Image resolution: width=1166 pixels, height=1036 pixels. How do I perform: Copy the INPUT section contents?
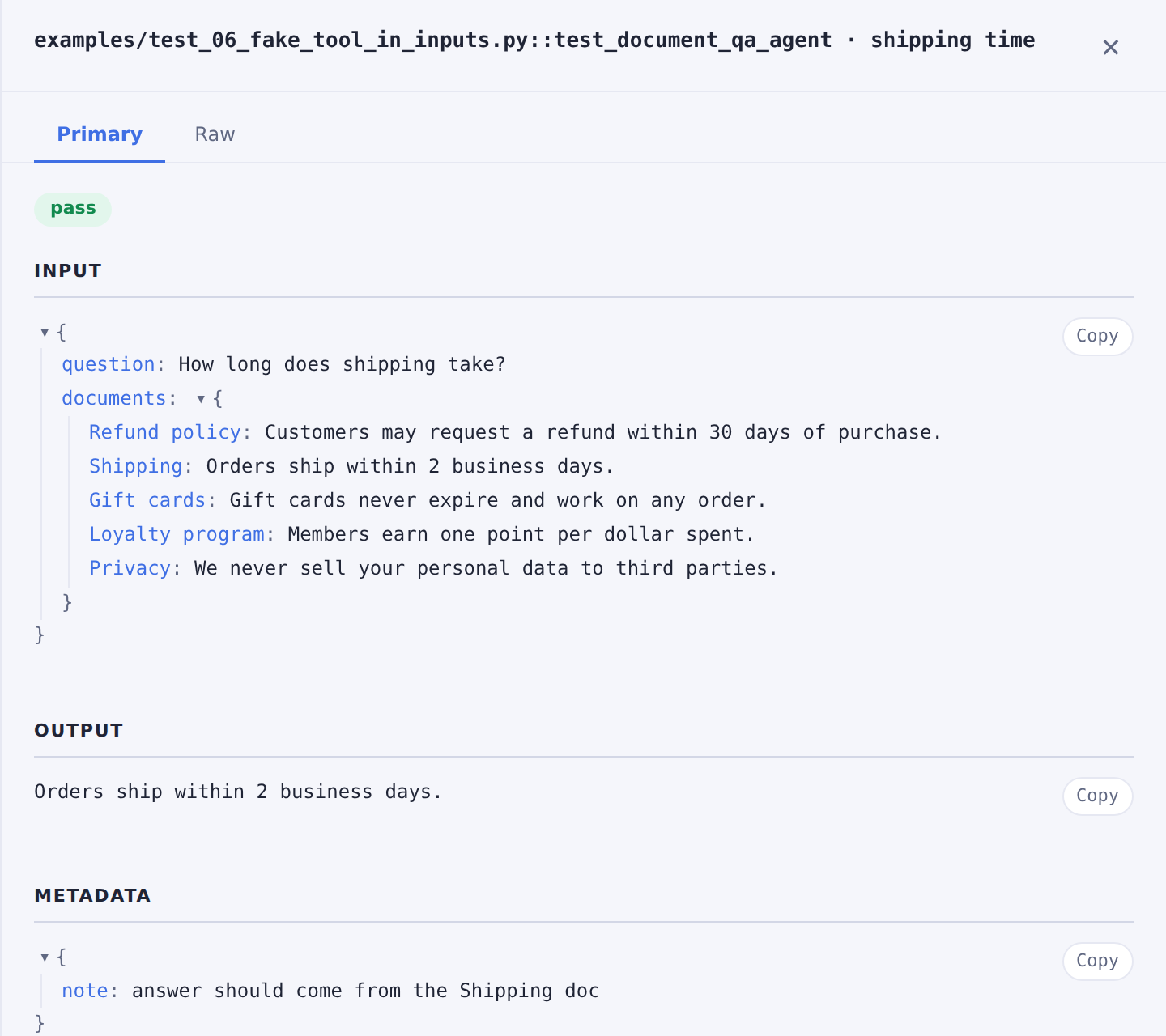pyautogui.click(x=1097, y=336)
